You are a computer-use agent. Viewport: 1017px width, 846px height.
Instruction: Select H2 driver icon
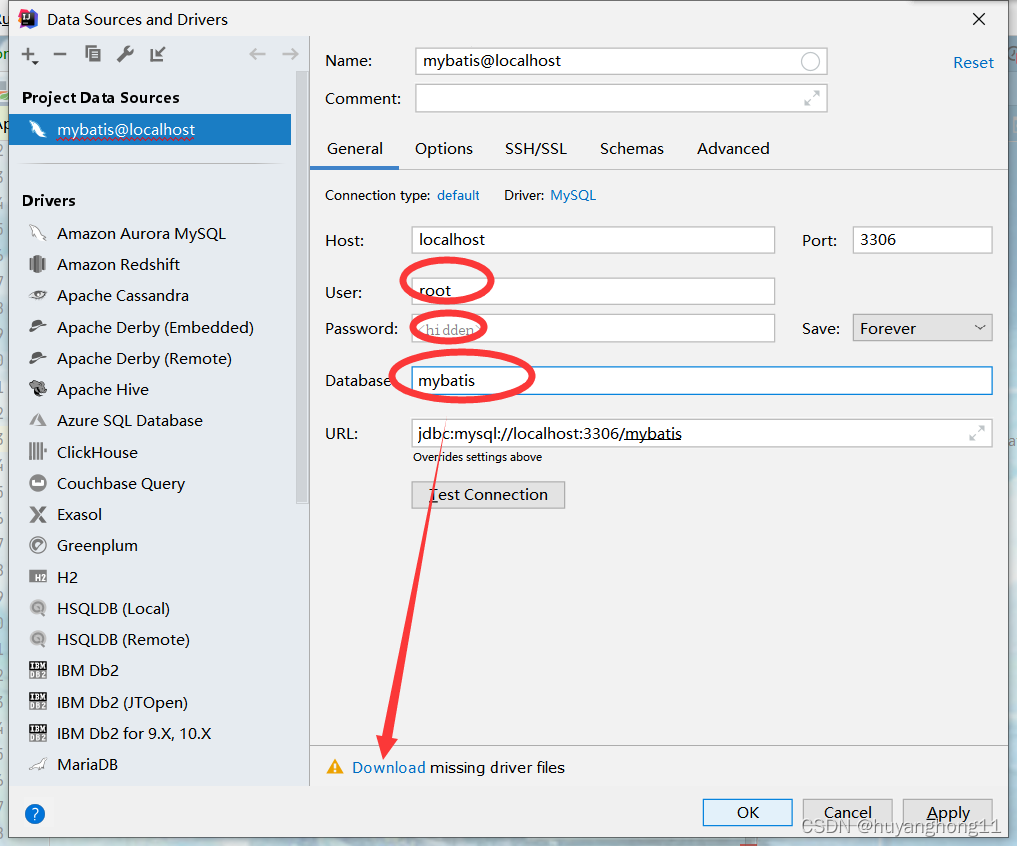tap(38, 577)
